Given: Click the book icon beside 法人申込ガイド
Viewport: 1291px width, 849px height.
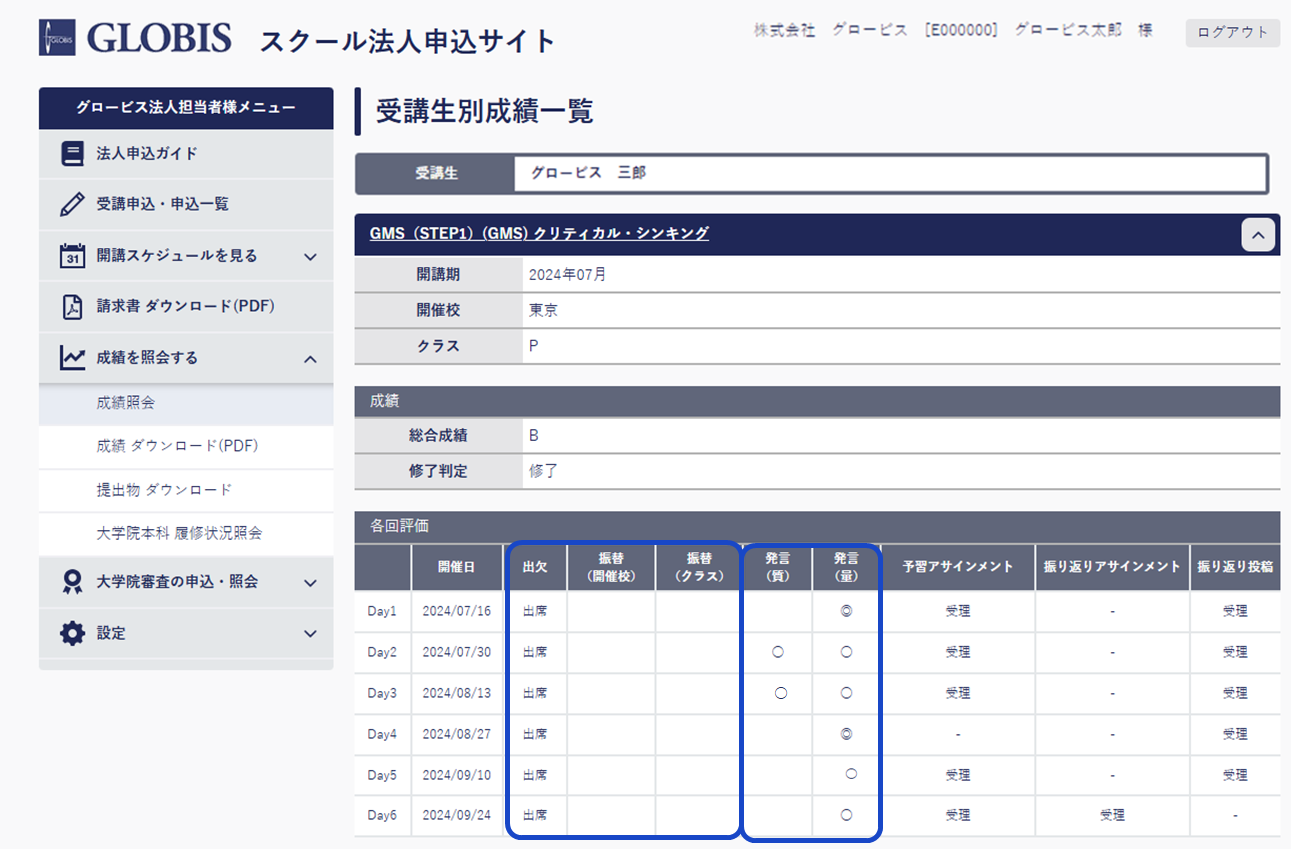Looking at the screenshot, I should pyautogui.click(x=72, y=154).
